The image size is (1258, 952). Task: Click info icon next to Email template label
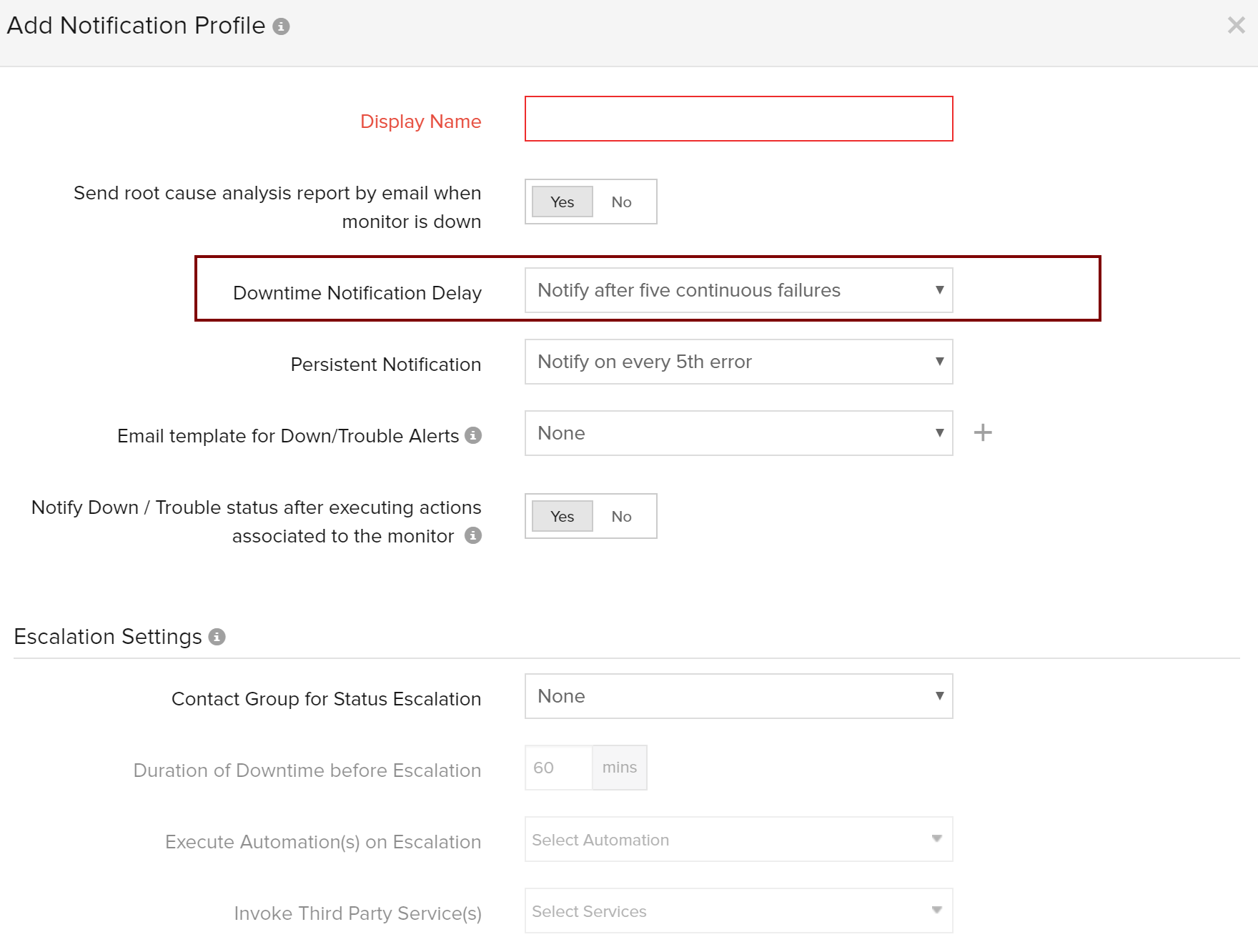(x=473, y=435)
